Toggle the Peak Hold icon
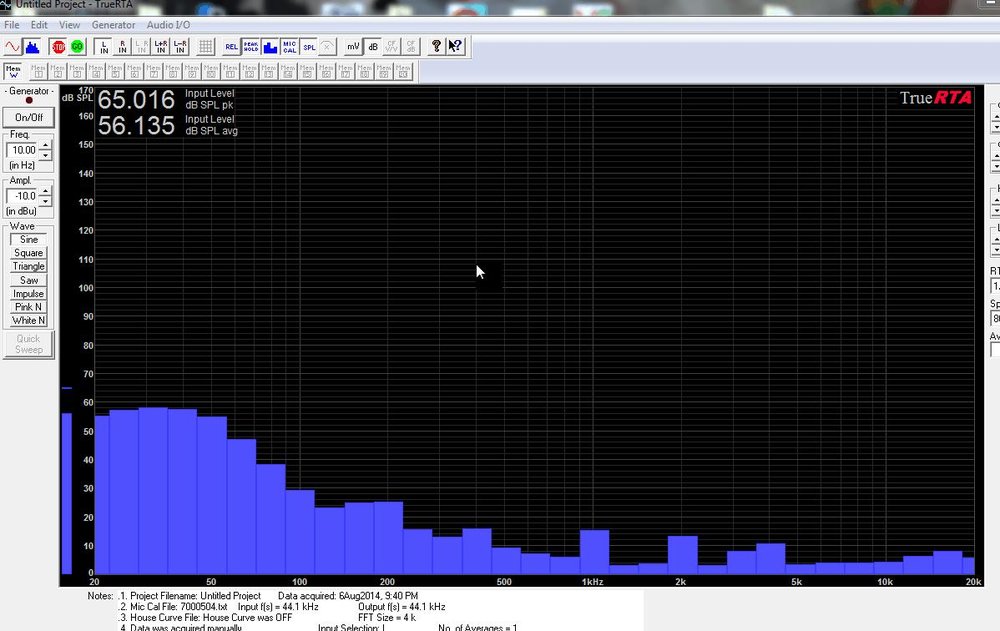1000x631 pixels. click(x=251, y=47)
